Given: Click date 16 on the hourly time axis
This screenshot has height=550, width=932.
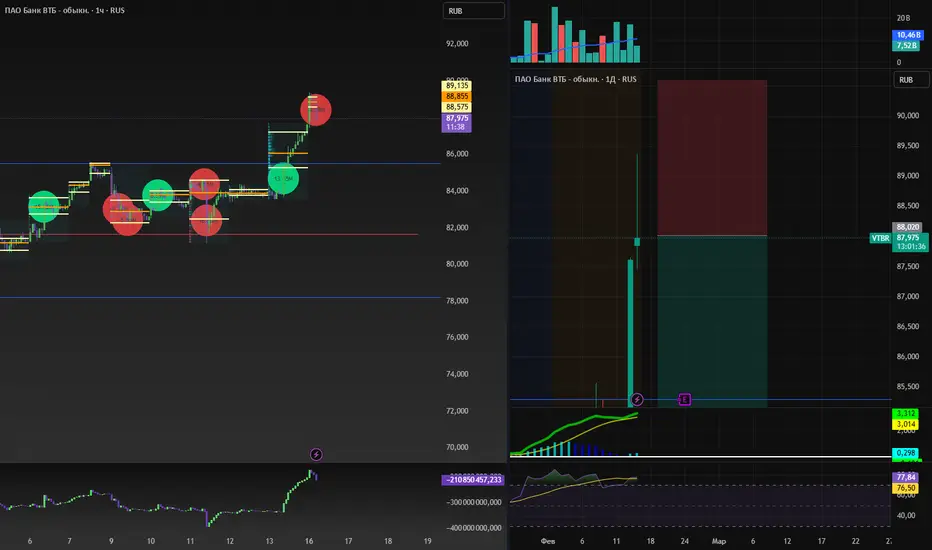Looking at the screenshot, I should pyautogui.click(x=309, y=541).
